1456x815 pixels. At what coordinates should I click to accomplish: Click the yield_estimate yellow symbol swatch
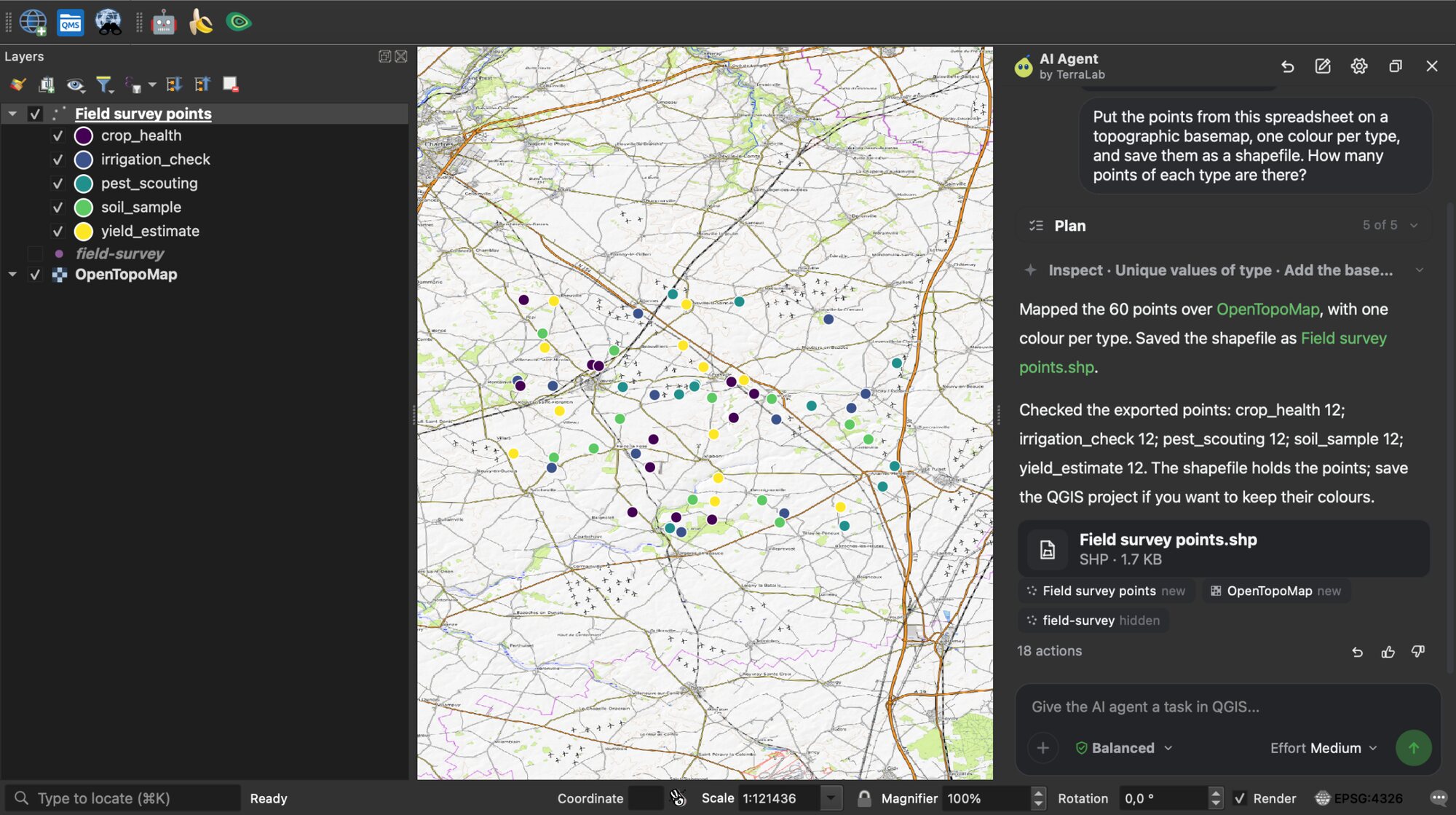tap(84, 232)
